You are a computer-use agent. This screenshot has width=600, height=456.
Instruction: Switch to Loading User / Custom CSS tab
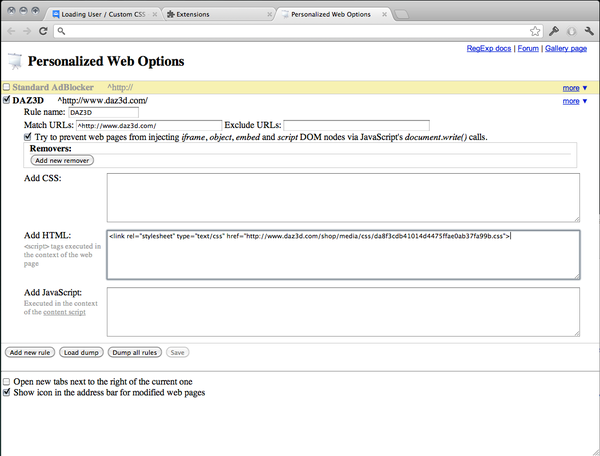coord(103,15)
